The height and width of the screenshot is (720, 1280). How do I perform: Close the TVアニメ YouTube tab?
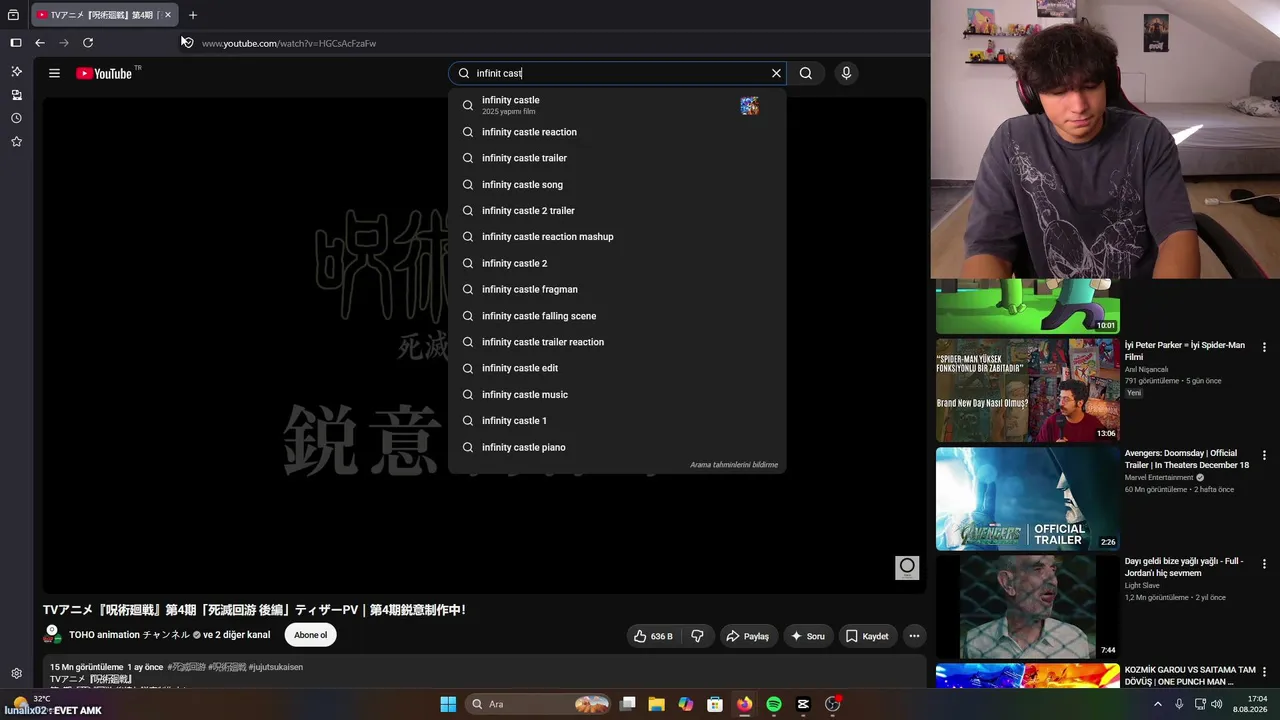[167, 15]
